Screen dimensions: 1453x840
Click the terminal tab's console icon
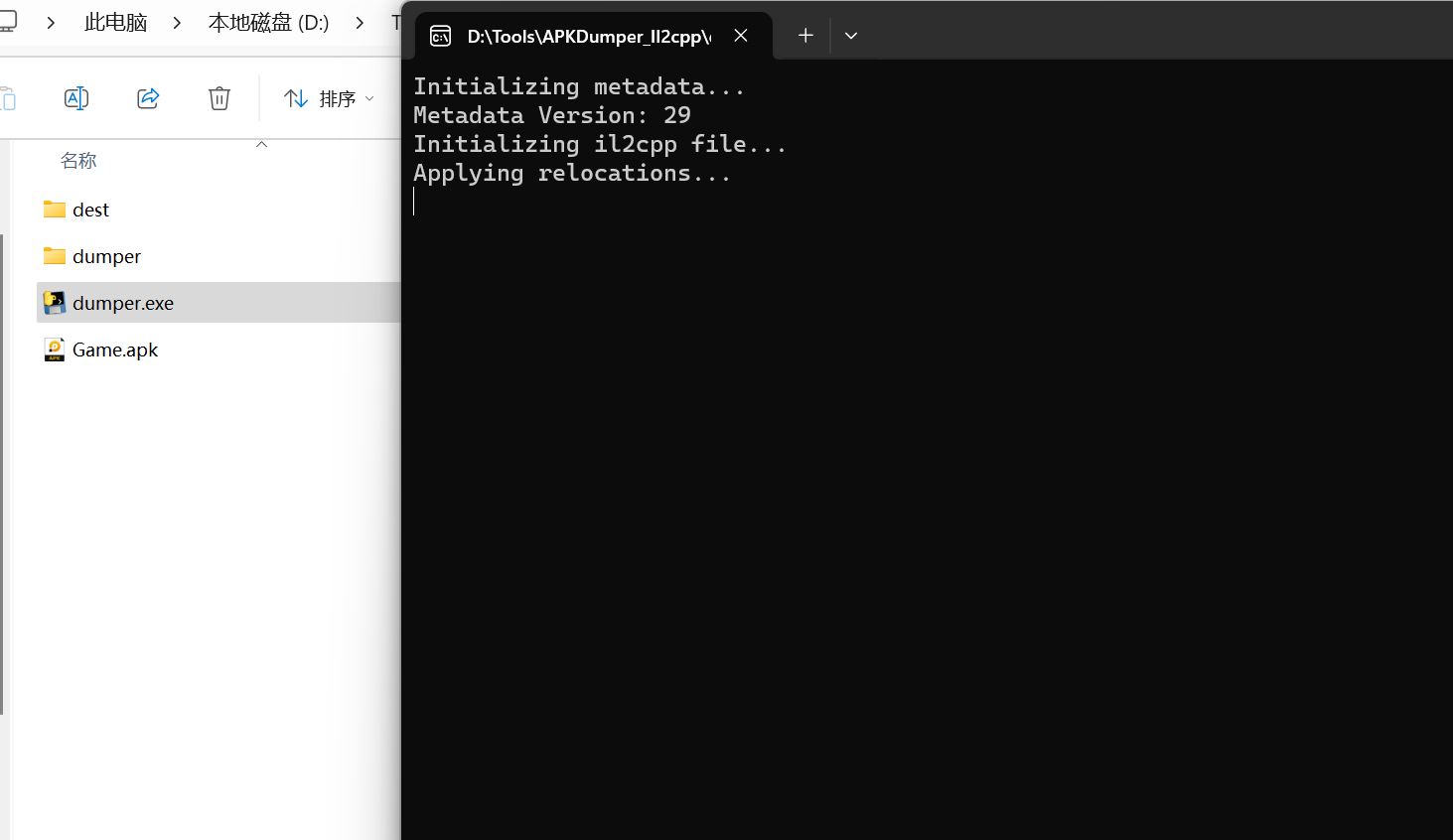pyautogui.click(x=440, y=37)
